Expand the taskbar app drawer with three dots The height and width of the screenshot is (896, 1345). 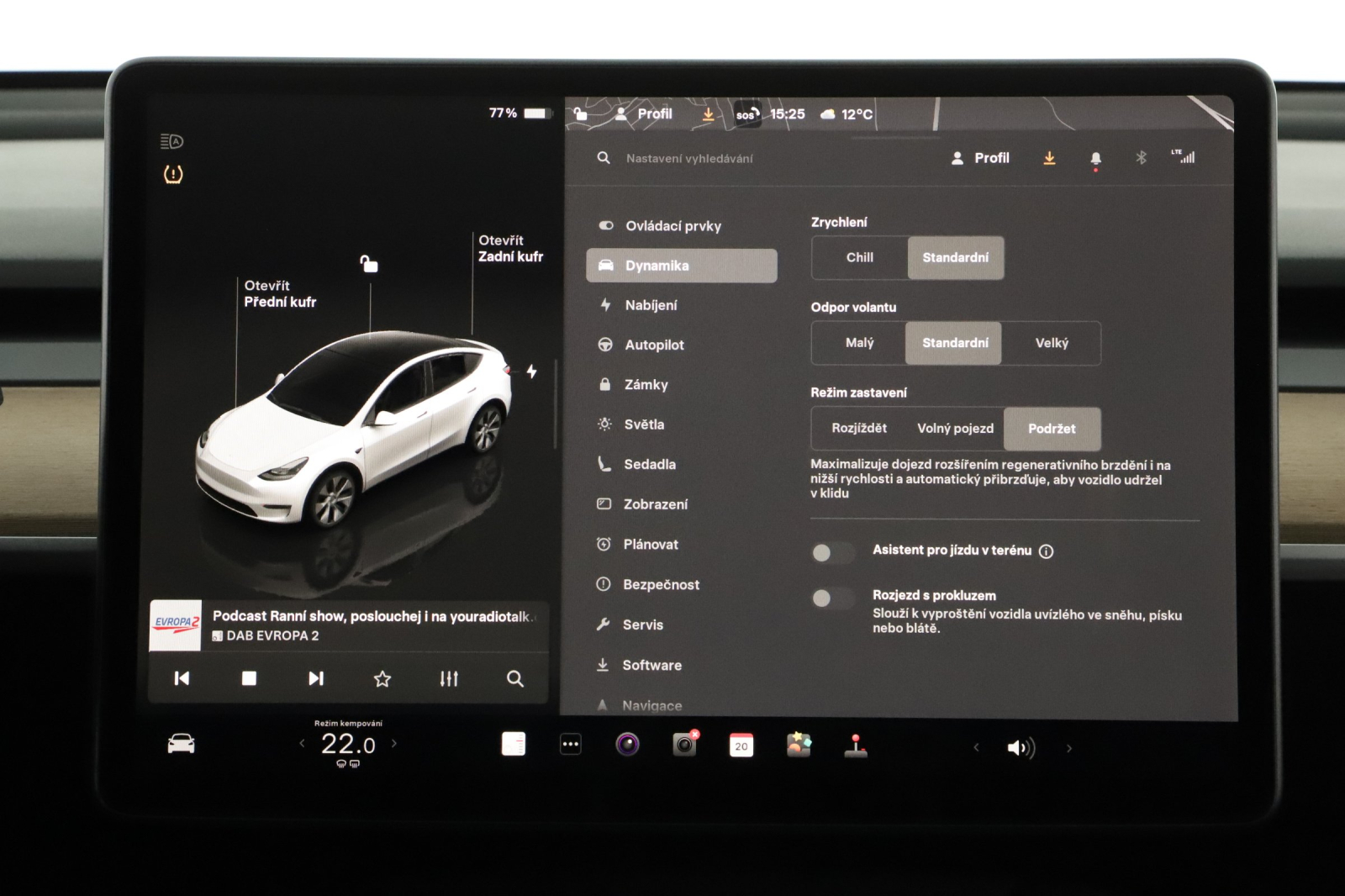click(x=569, y=744)
